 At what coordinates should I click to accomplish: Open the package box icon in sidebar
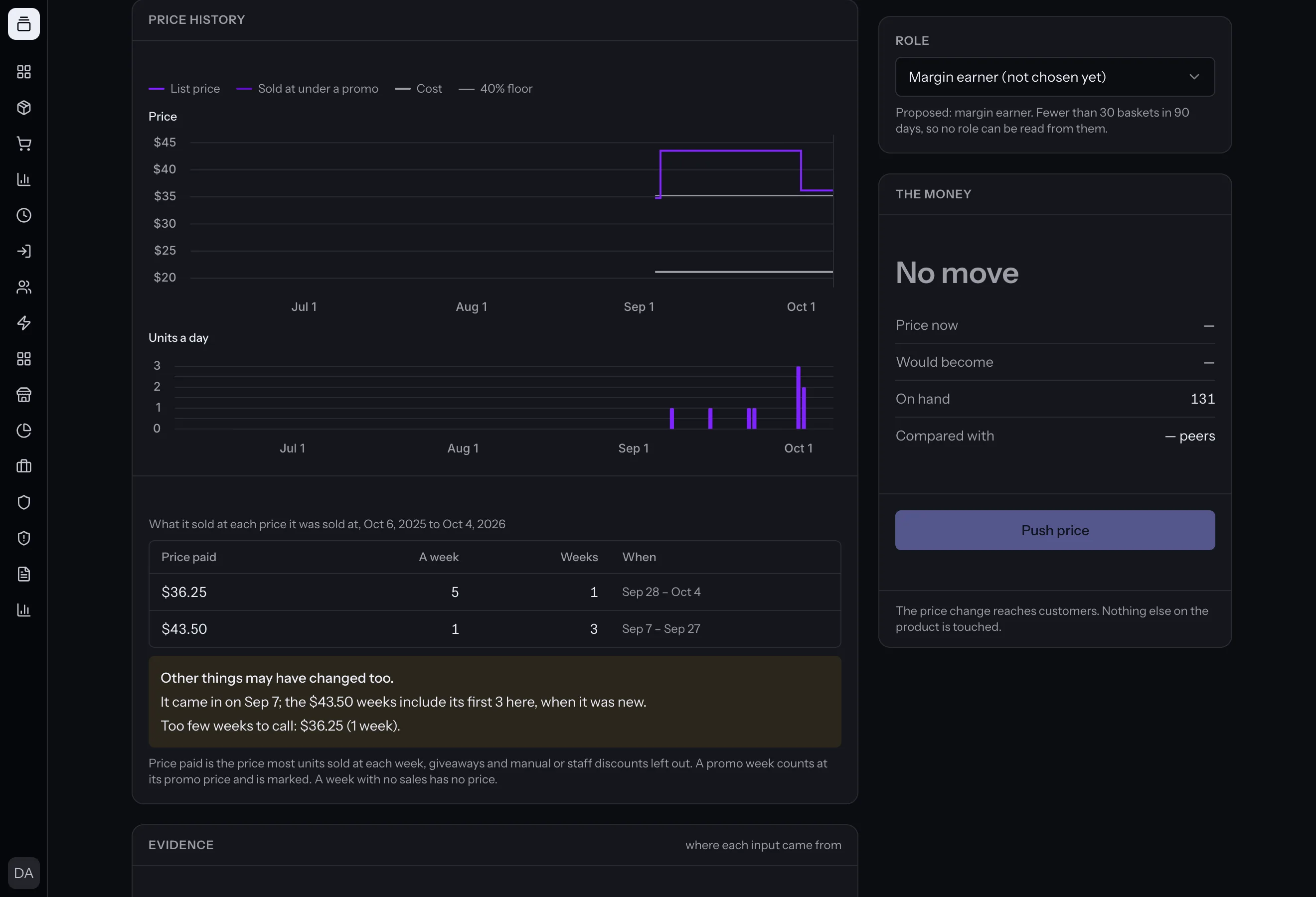click(x=24, y=108)
